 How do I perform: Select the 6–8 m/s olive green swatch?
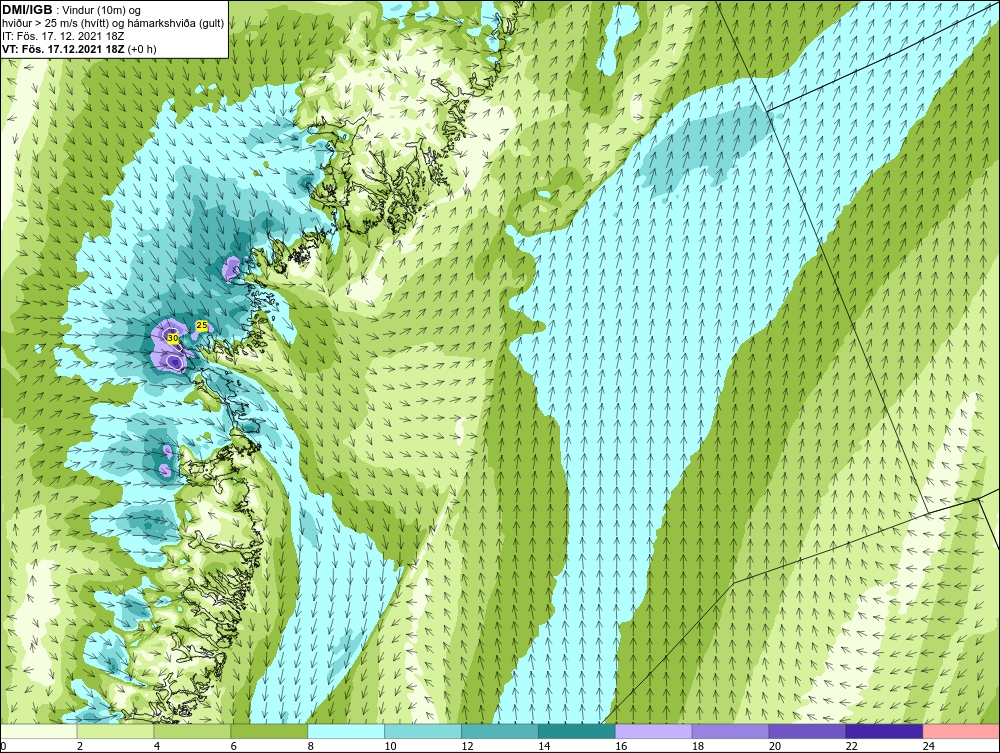click(x=269, y=731)
